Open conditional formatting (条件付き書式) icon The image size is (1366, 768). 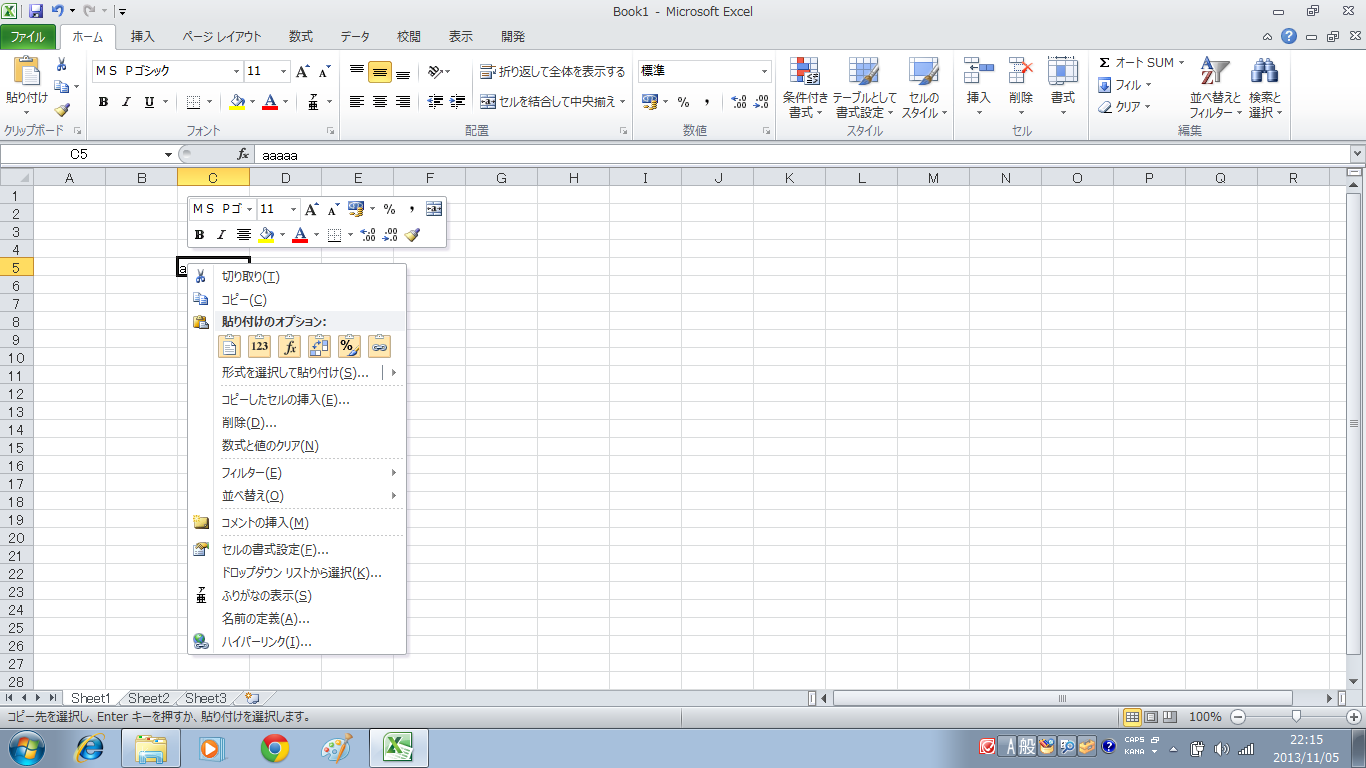coord(805,88)
